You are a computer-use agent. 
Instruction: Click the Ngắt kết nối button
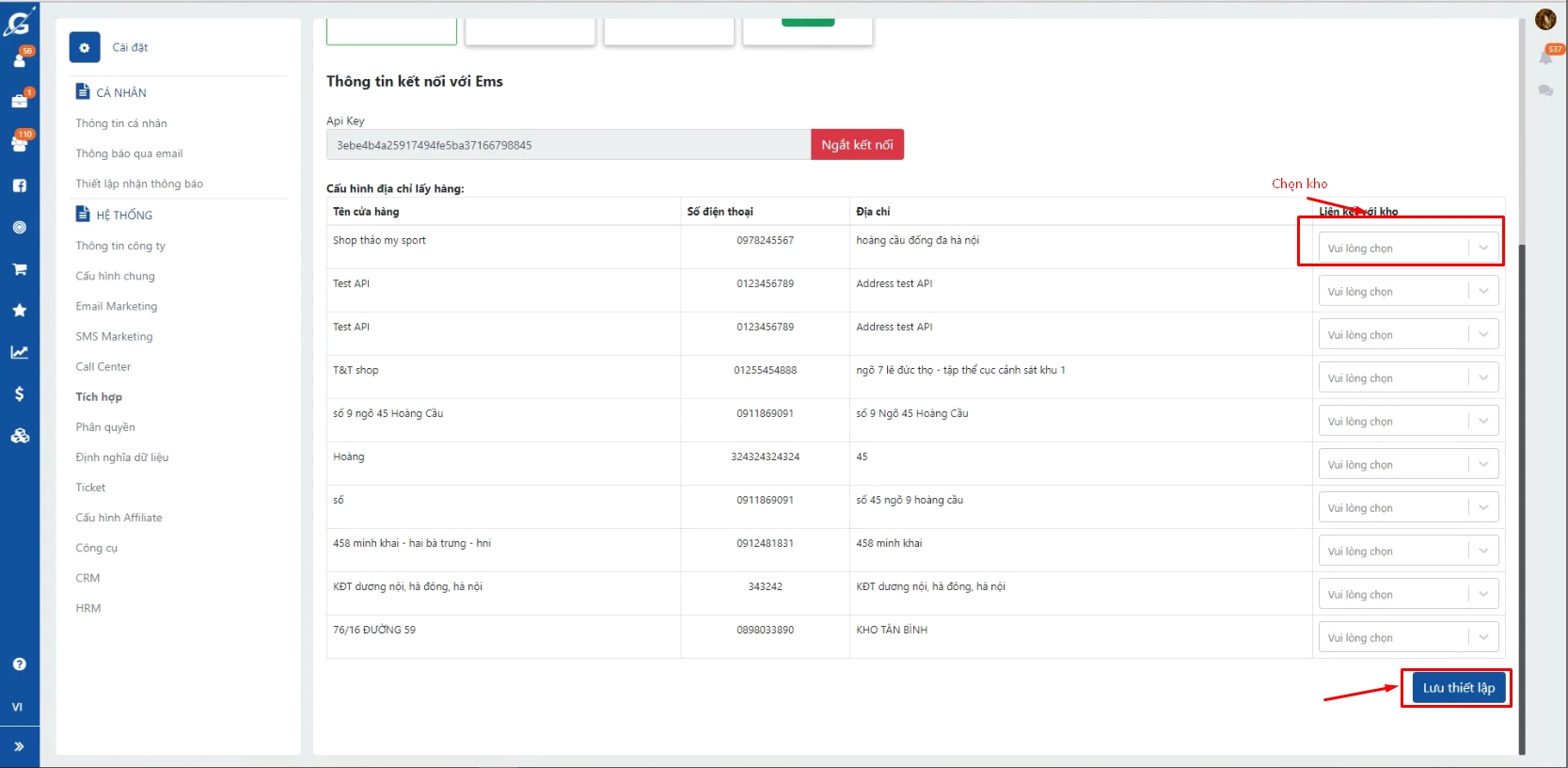click(x=857, y=145)
